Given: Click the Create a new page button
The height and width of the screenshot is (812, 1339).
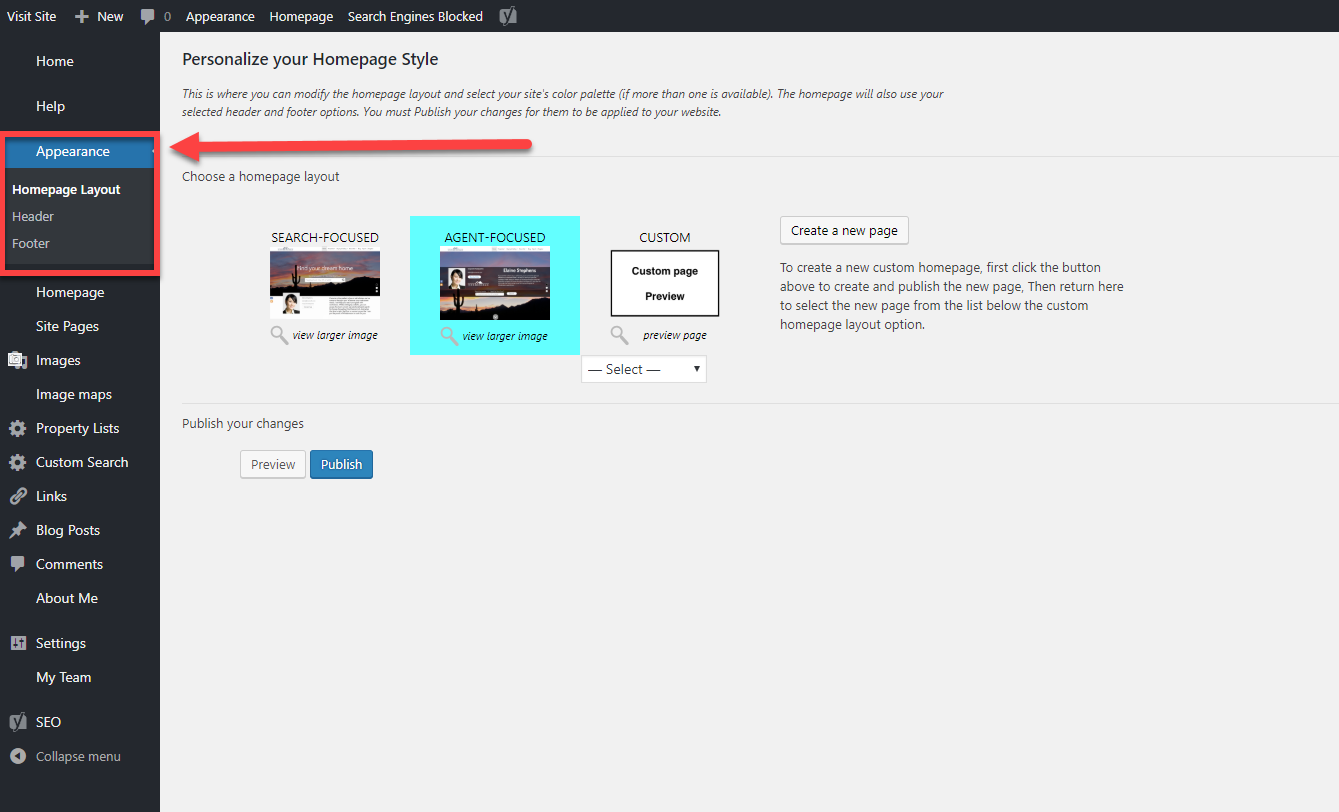Looking at the screenshot, I should (x=843, y=230).
